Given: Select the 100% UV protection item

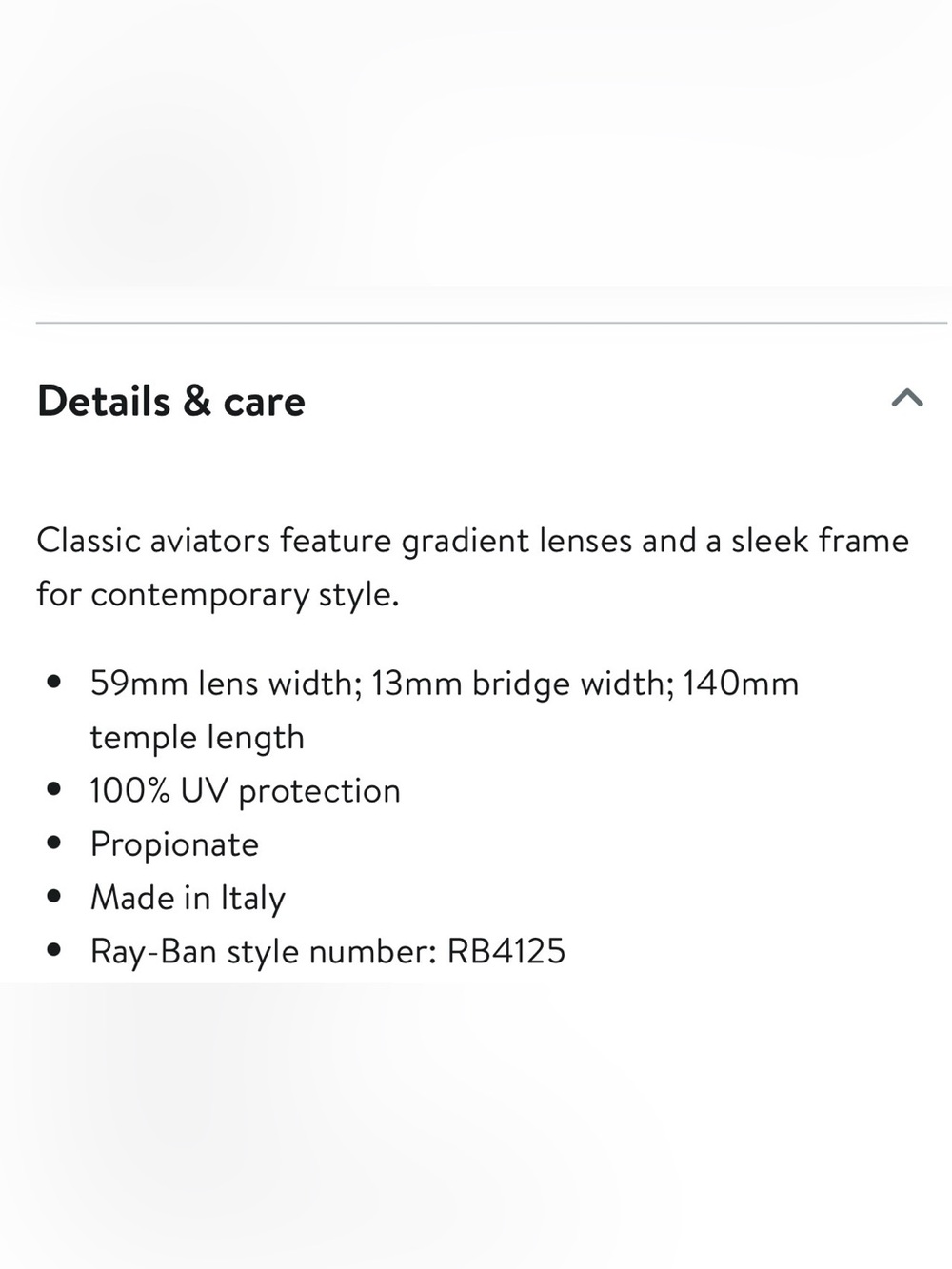Looking at the screenshot, I should click(246, 791).
